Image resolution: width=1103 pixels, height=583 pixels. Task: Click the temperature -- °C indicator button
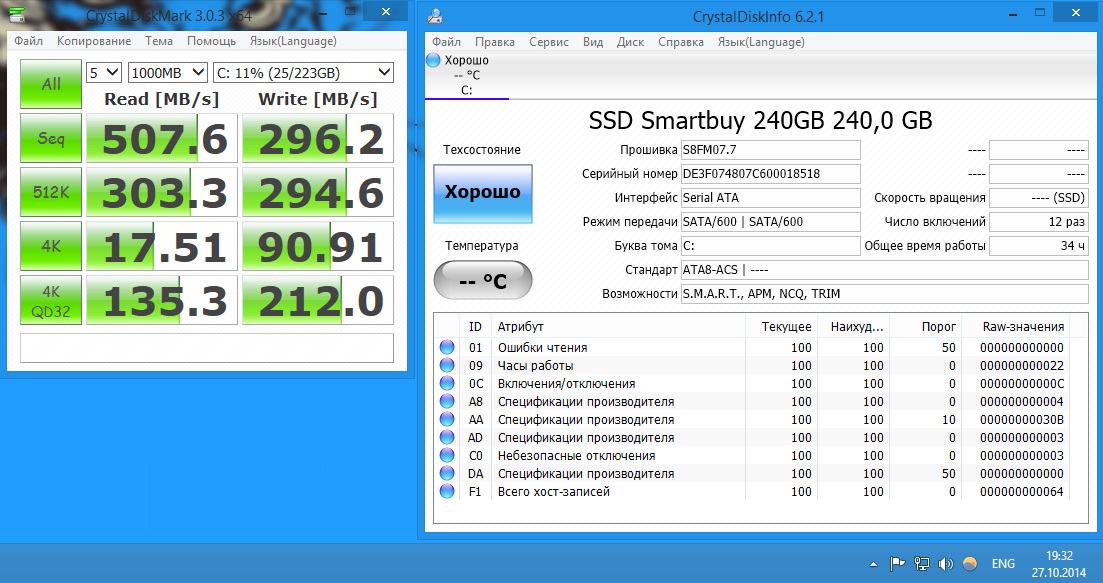coord(483,280)
